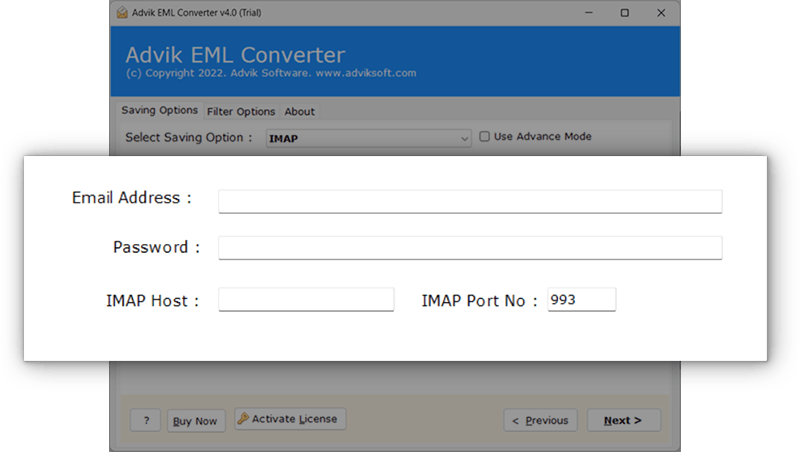The width and height of the screenshot is (799, 452).
Task: Focus the Email Address input field
Action: (x=470, y=201)
